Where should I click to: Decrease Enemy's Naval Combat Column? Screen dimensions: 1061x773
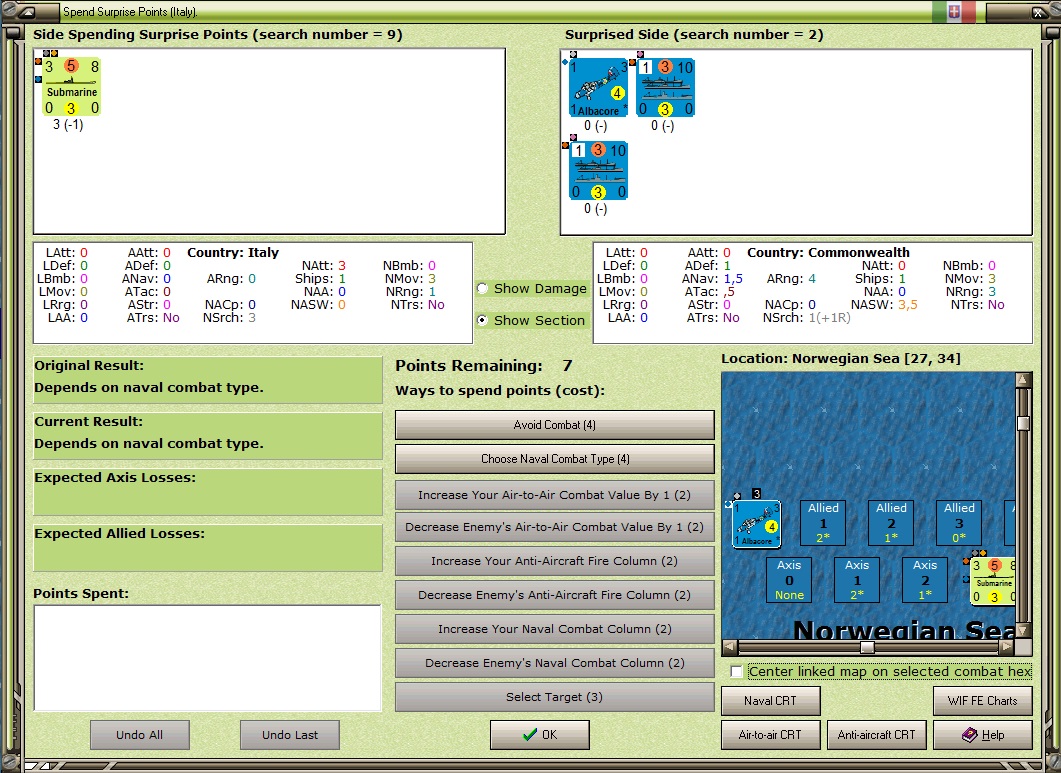coord(554,663)
